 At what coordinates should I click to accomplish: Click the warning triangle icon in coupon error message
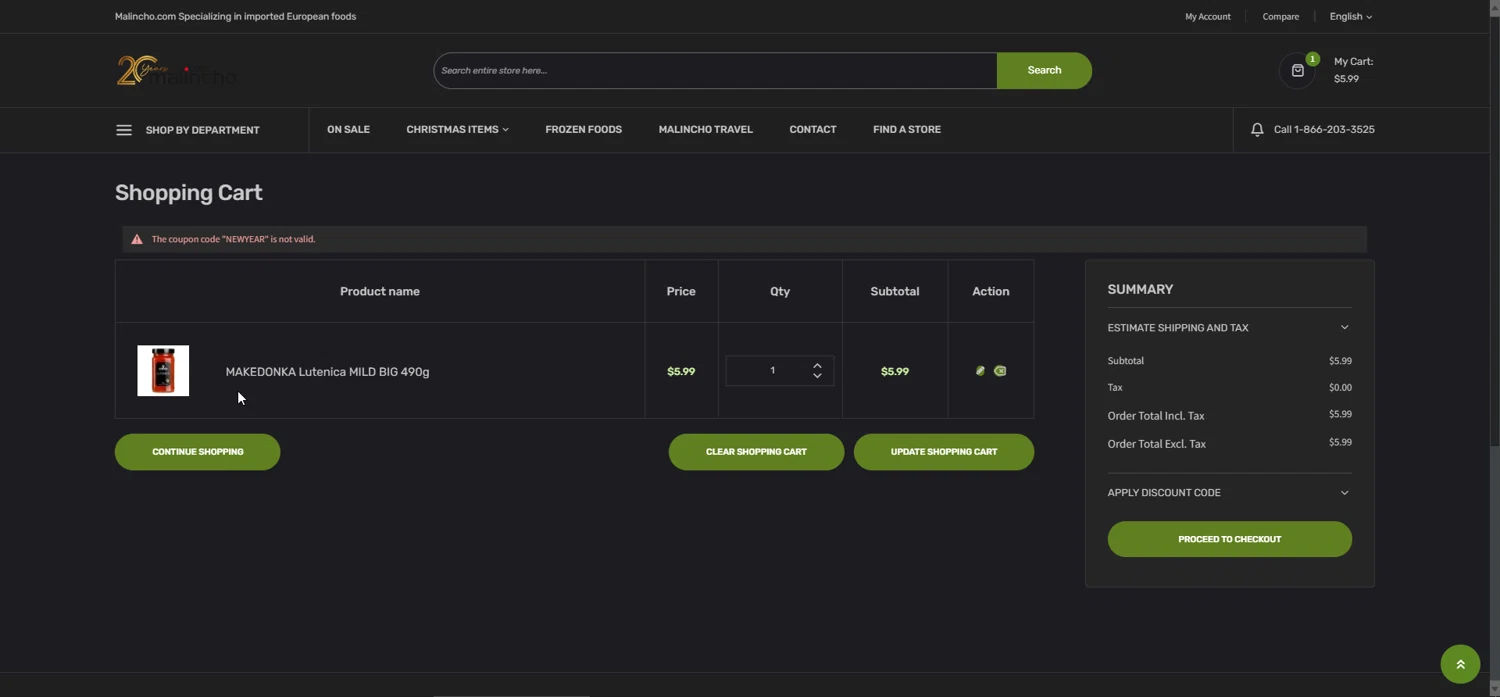(137, 239)
